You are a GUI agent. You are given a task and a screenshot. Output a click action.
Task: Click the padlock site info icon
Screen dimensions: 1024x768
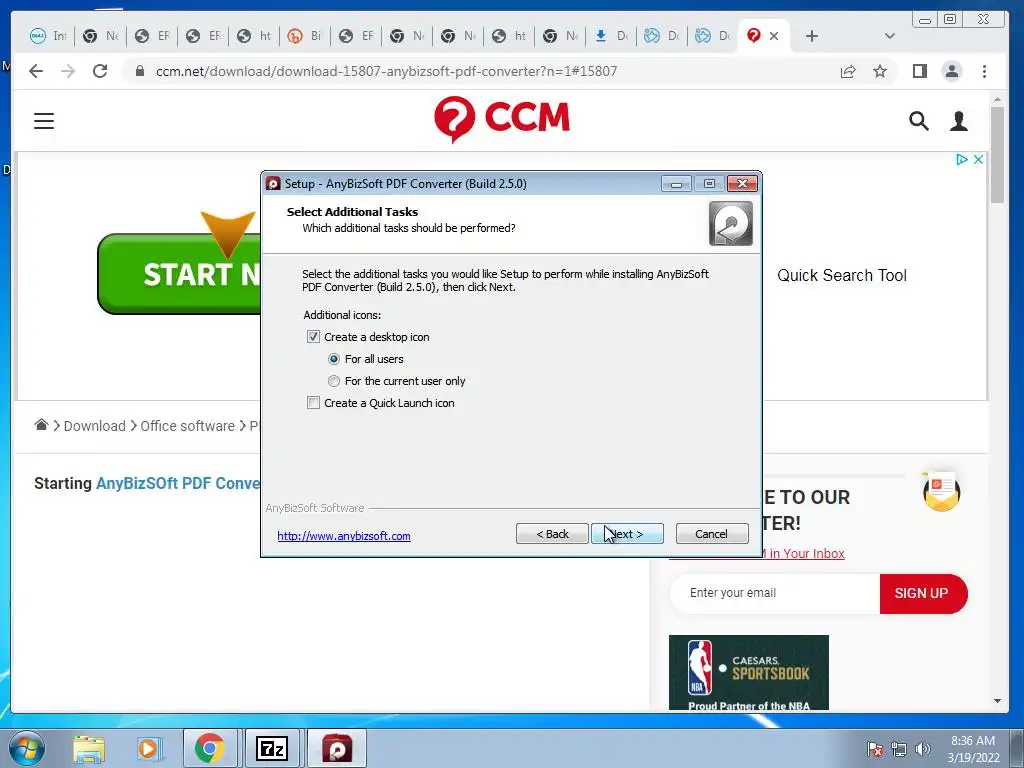139,71
